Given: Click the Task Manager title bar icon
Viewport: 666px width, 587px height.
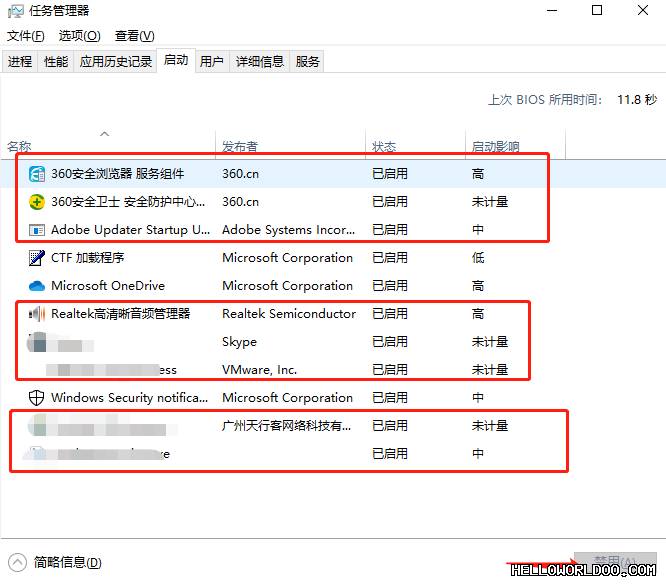Looking at the screenshot, I should [16, 11].
